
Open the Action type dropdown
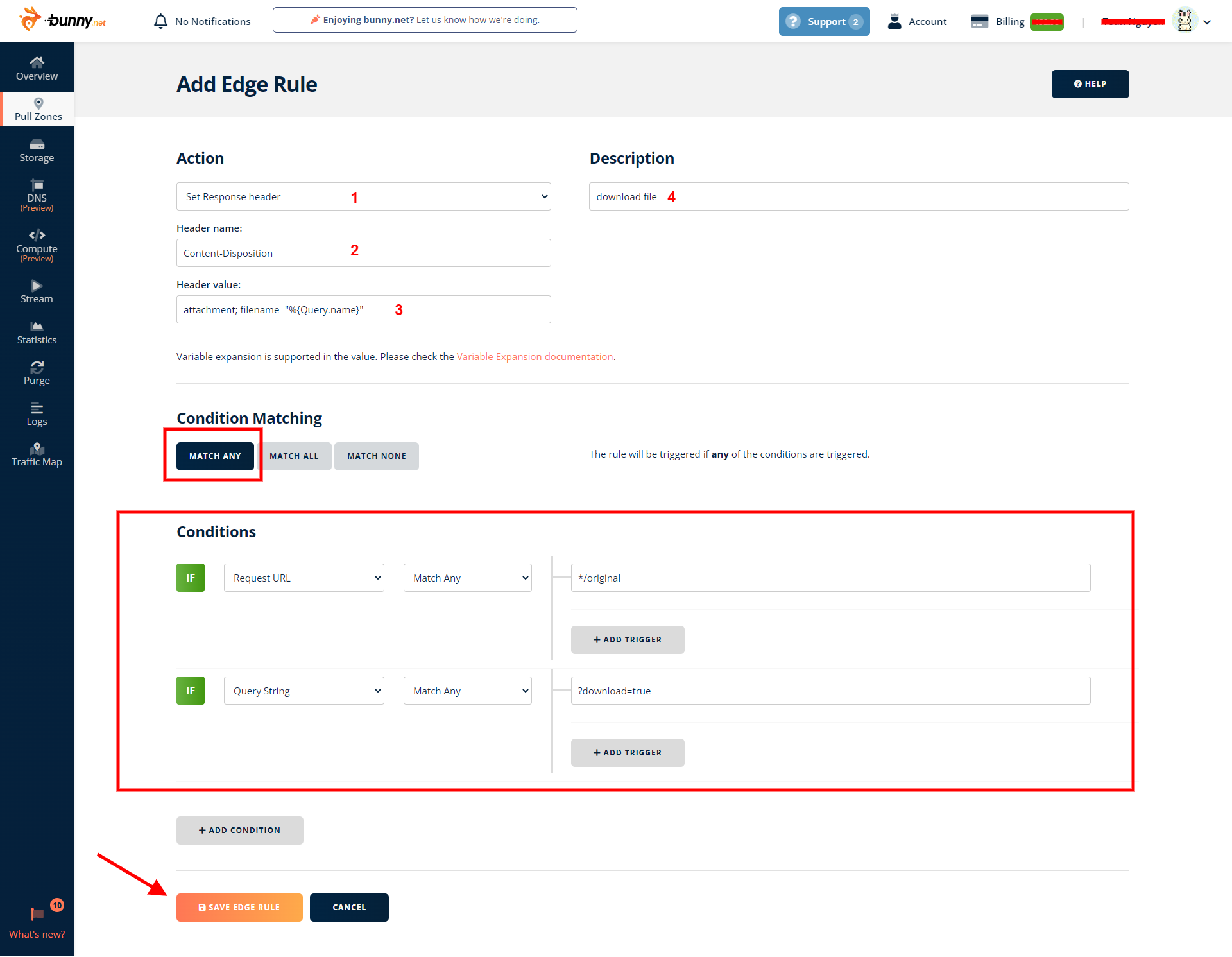pos(363,196)
